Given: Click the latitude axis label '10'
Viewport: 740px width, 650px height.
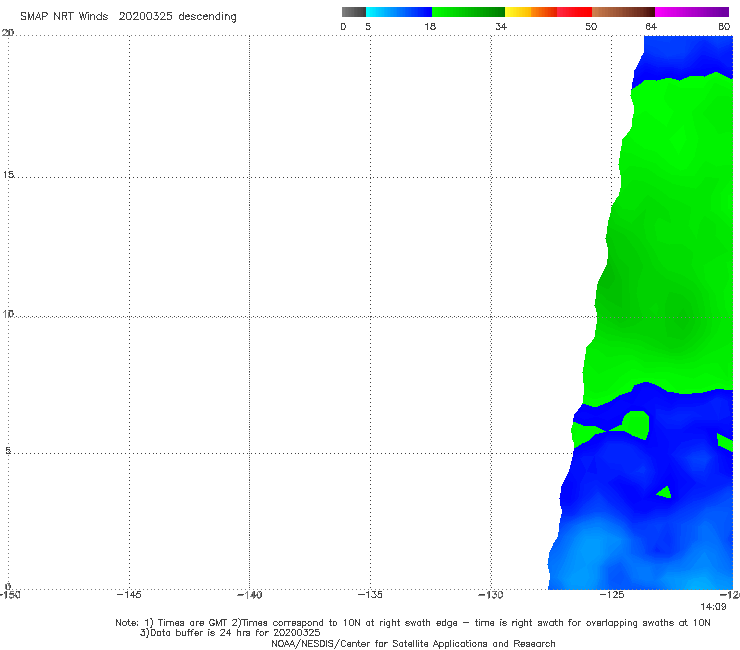Looking at the screenshot, I should [x=8, y=313].
